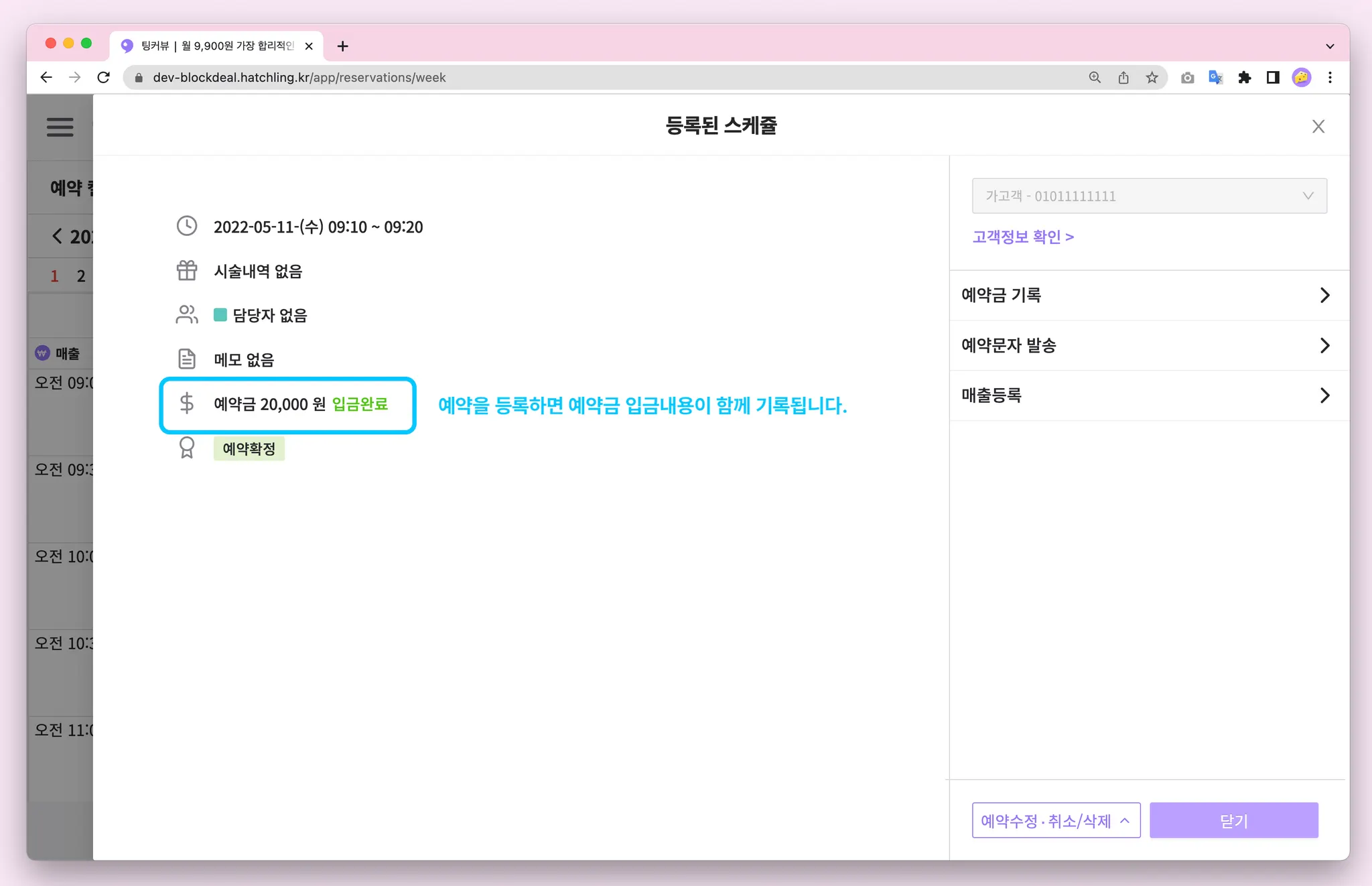Click the dollar sign deposit icon
Screen dimensions: 1372x886
tap(187, 403)
